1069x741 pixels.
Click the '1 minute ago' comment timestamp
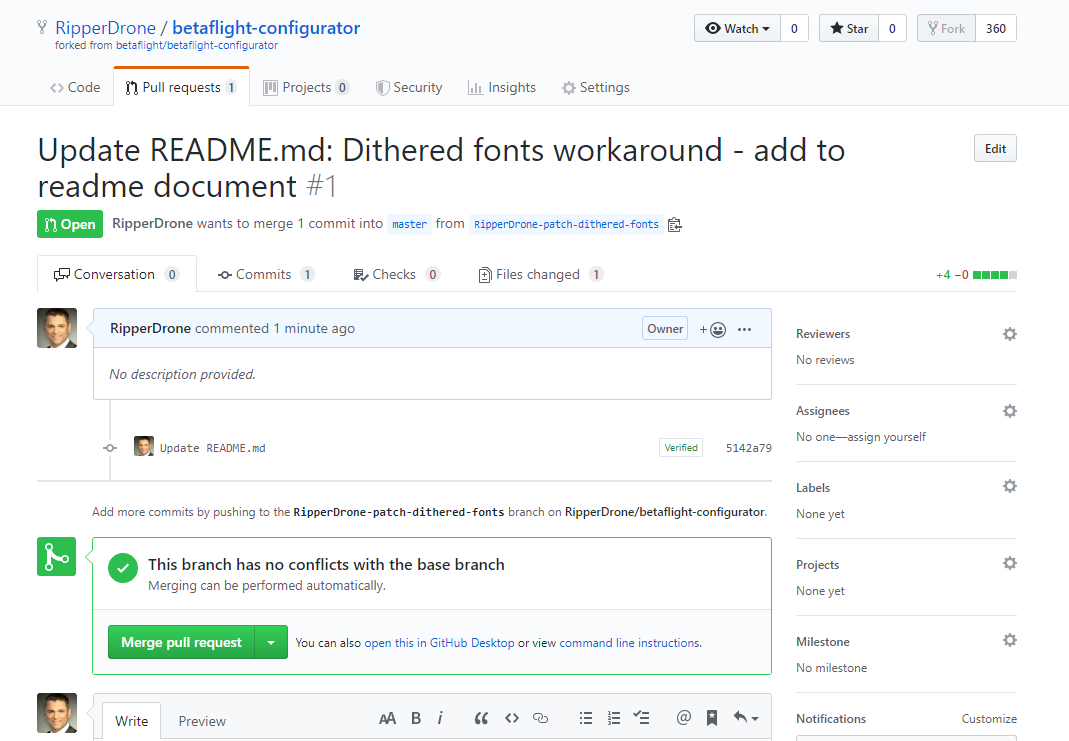[x=314, y=329]
